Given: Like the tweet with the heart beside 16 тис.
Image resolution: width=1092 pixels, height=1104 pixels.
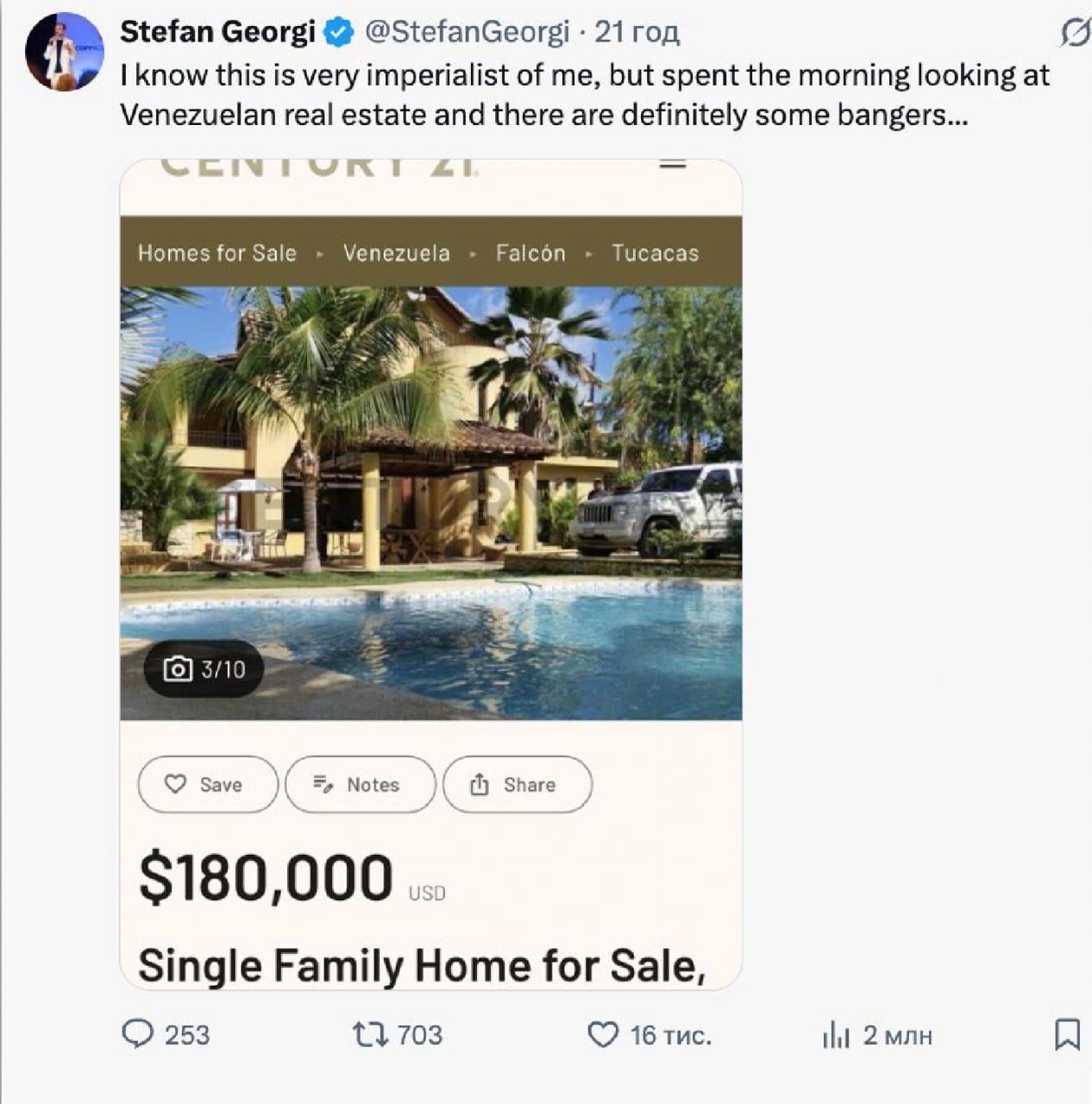Looking at the screenshot, I should [602, 1034].
